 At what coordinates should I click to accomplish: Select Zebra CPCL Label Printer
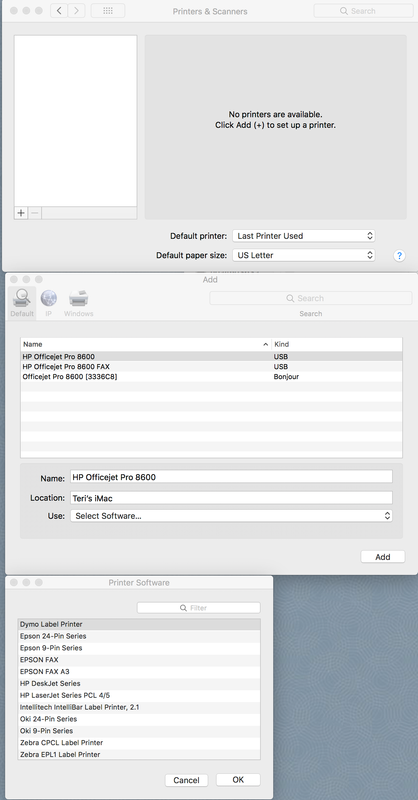click(139, 742)
